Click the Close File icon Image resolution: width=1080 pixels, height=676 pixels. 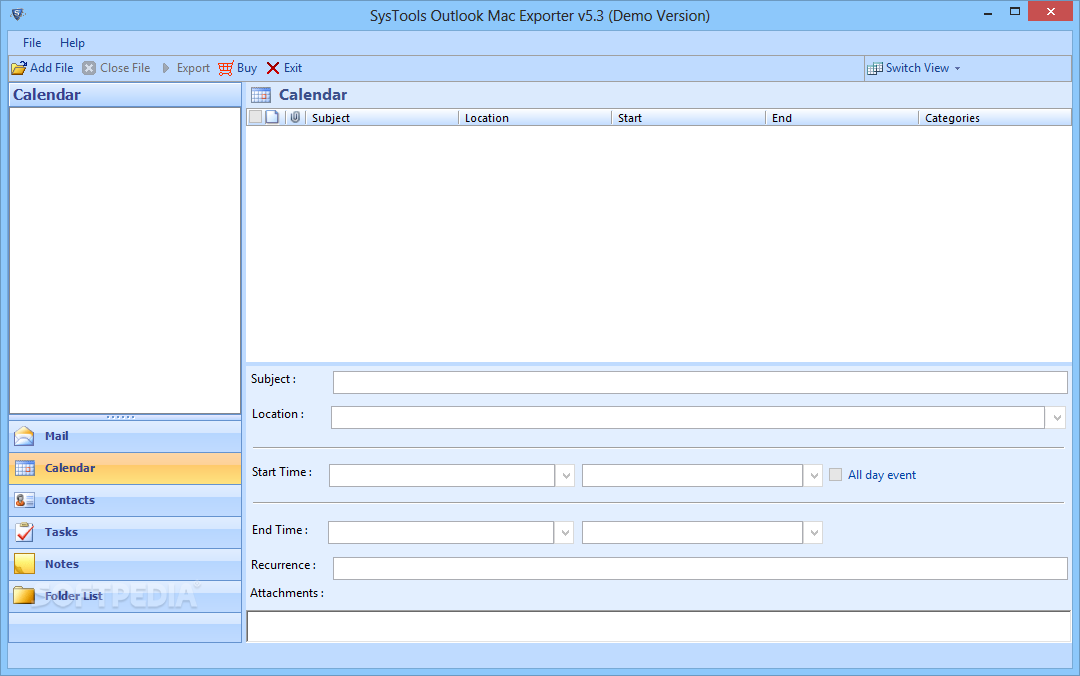[89, 68]
